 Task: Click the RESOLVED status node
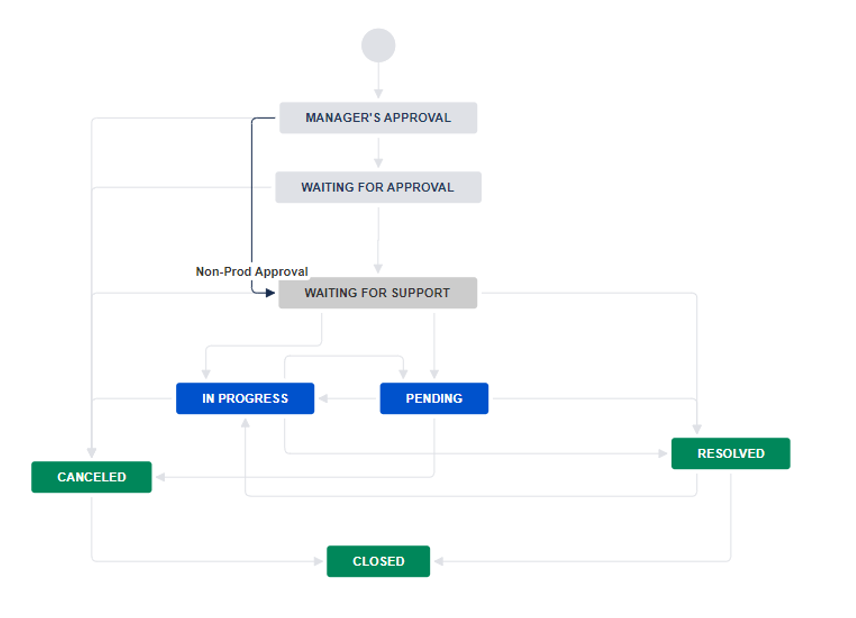pyautogui.click(x=732, y=453)
